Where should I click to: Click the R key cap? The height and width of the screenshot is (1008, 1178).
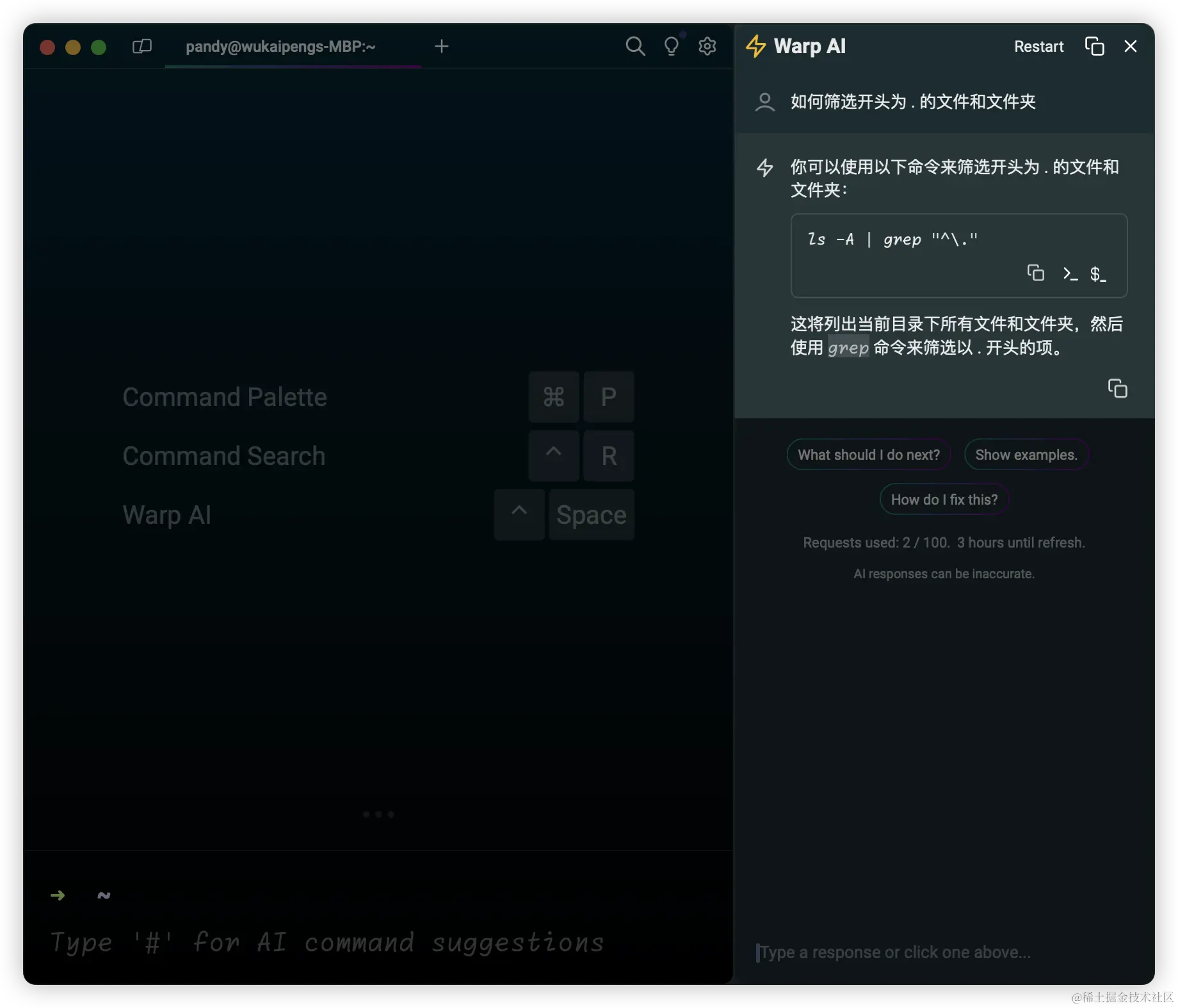click(x=609, y=456)
